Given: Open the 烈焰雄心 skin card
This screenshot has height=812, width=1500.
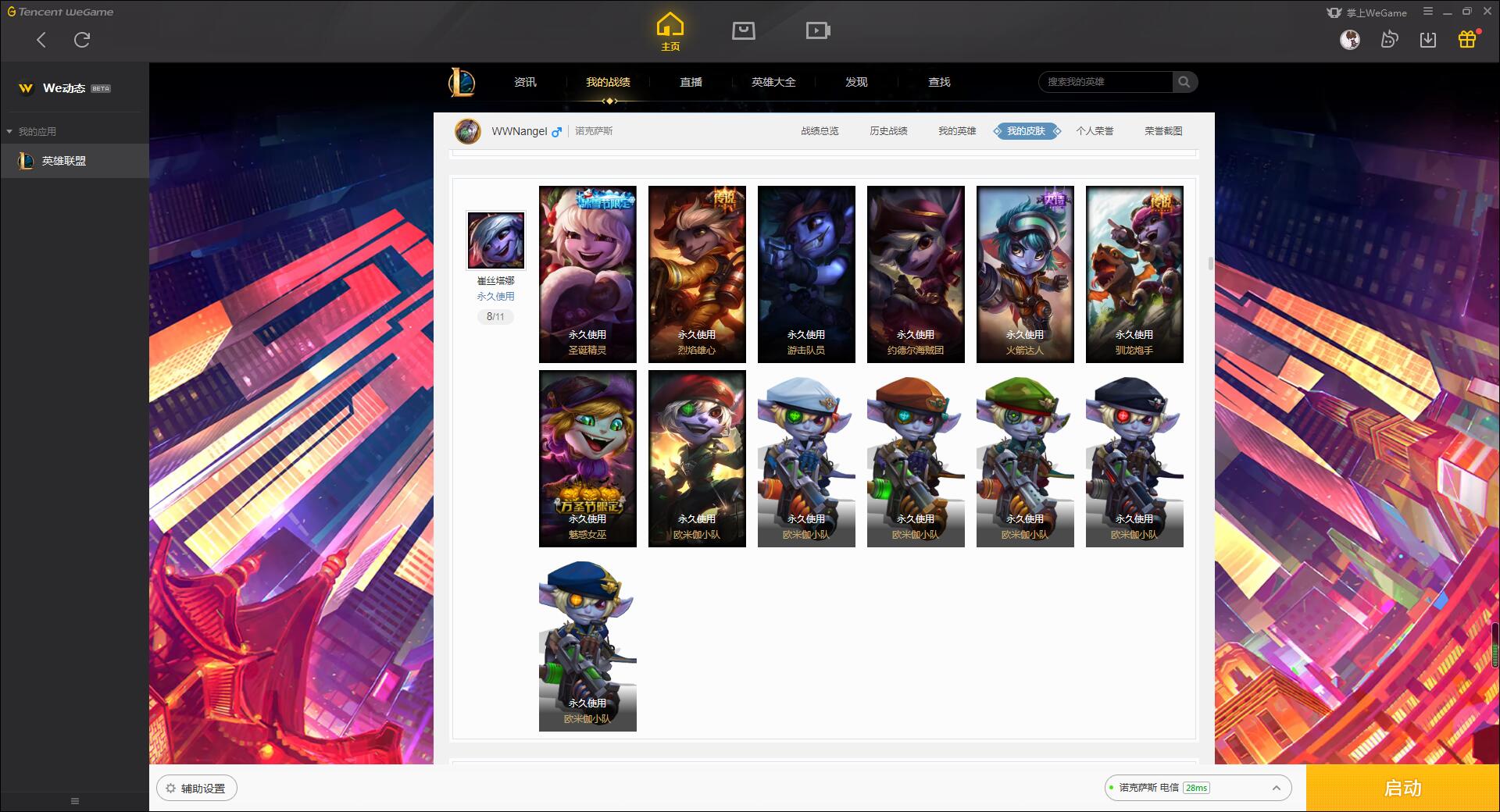Looking at the screenshot, I should (x=697, y=274).
